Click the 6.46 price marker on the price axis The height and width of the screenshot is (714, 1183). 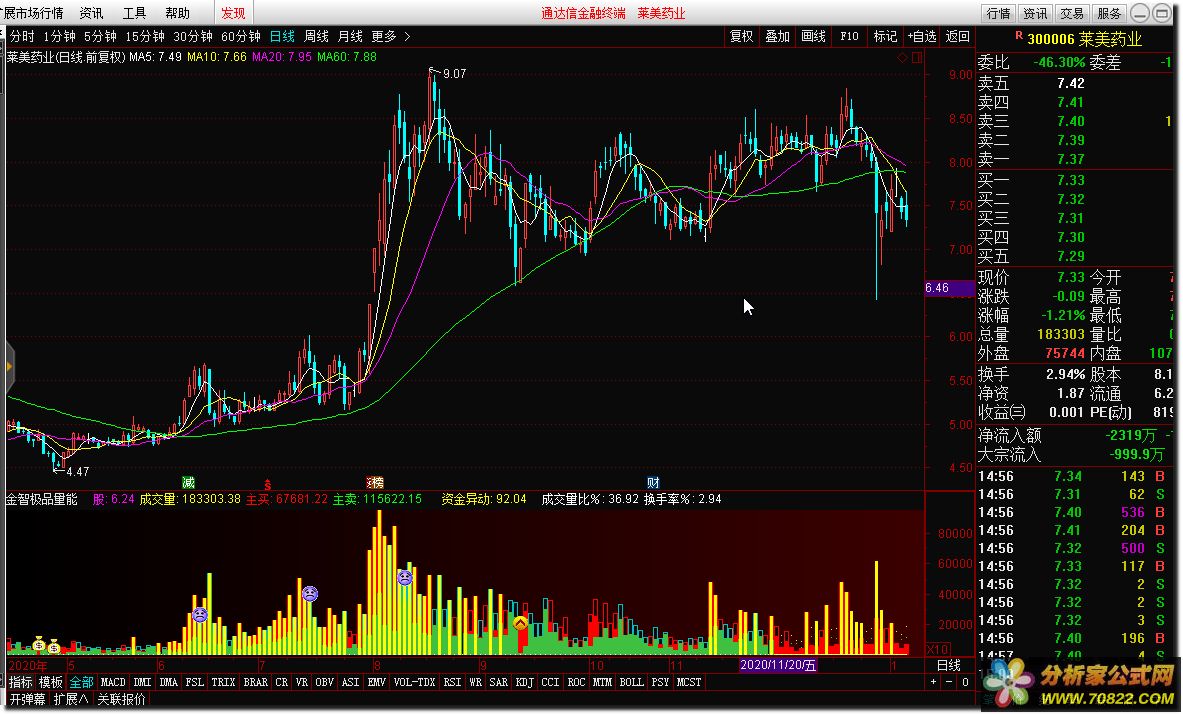coord(950,288)
